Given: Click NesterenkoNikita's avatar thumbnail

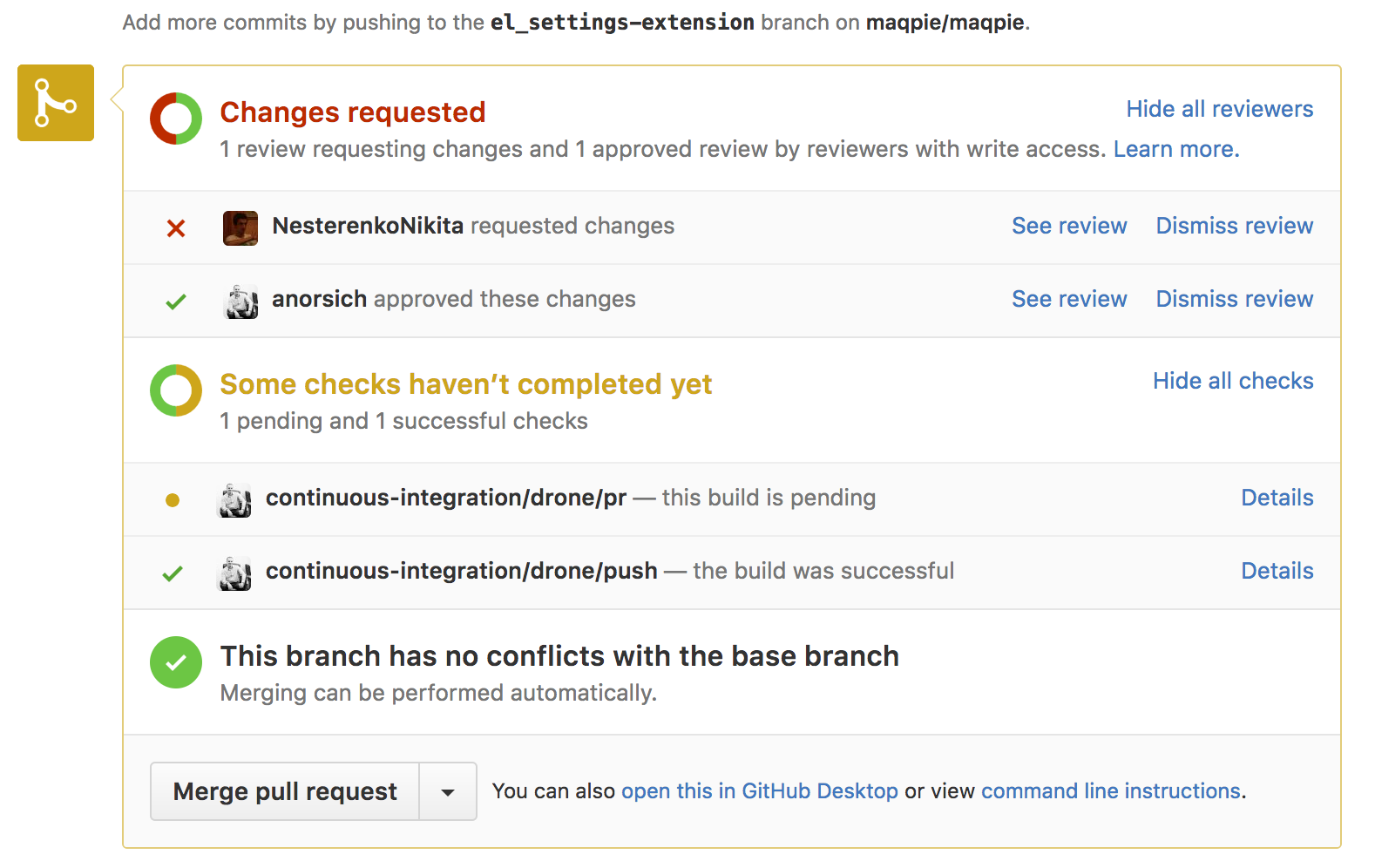Looking at the screenshot, I should pyautogui.click(x=240, y=227).
